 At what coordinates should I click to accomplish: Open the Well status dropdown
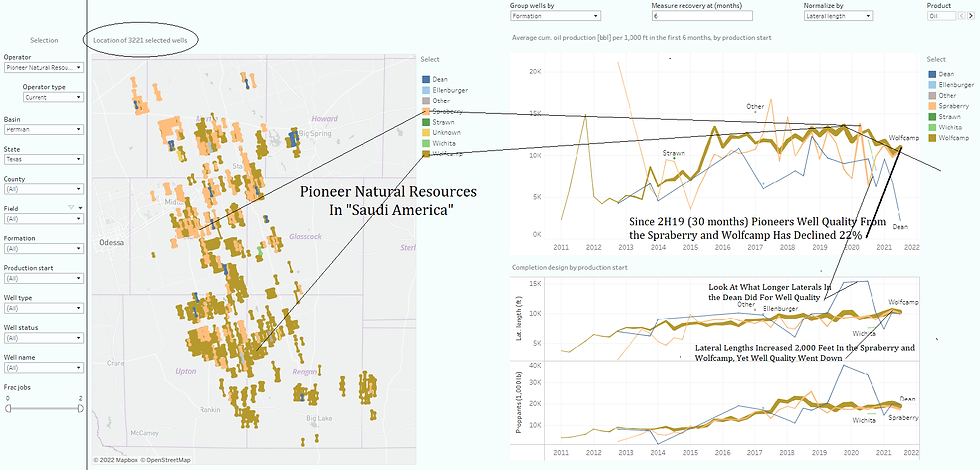tap(43, 338)
